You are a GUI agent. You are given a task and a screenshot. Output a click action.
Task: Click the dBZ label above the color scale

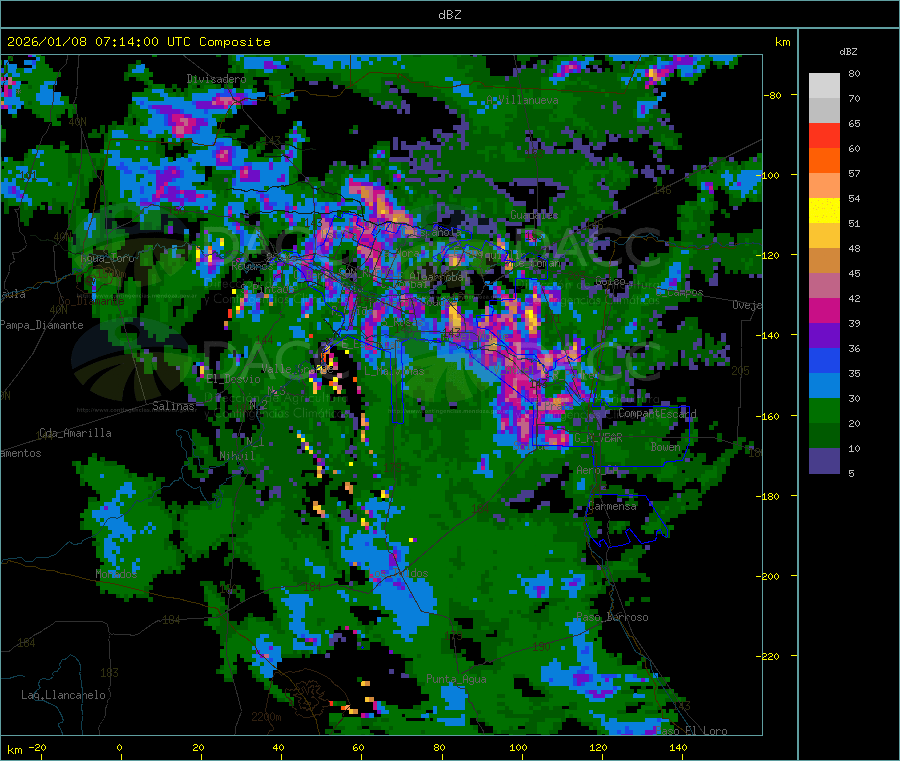[x=848, y=52]
